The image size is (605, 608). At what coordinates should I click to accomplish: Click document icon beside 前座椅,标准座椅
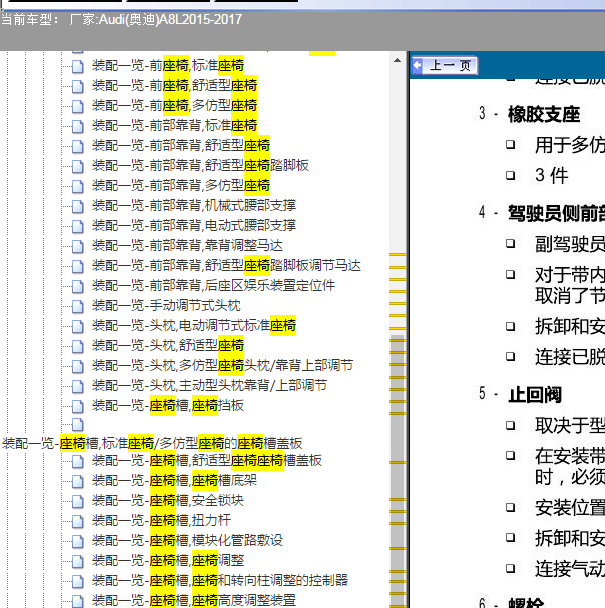[x=78, y=66]
